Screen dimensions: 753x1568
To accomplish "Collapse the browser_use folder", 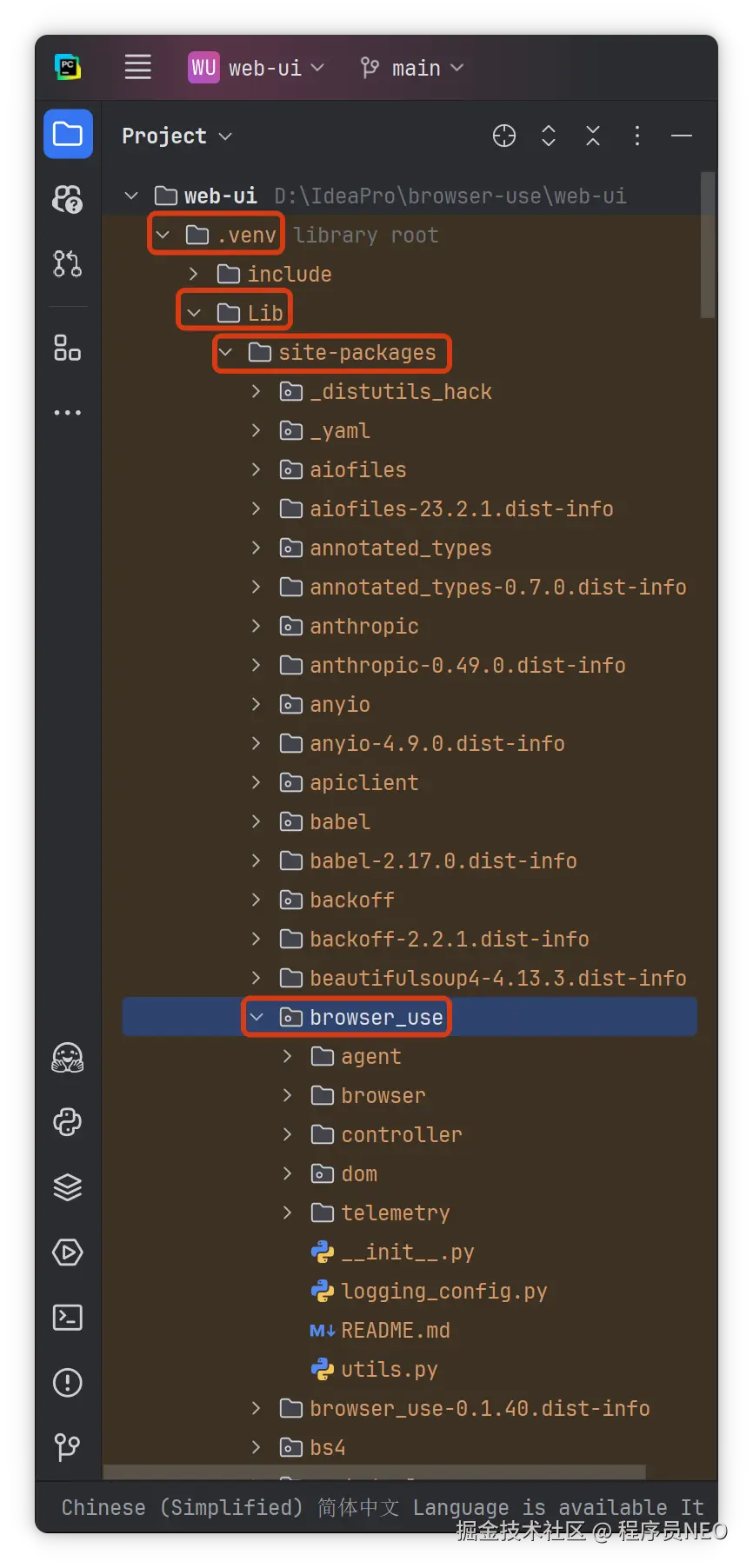I will (257, 1017).
